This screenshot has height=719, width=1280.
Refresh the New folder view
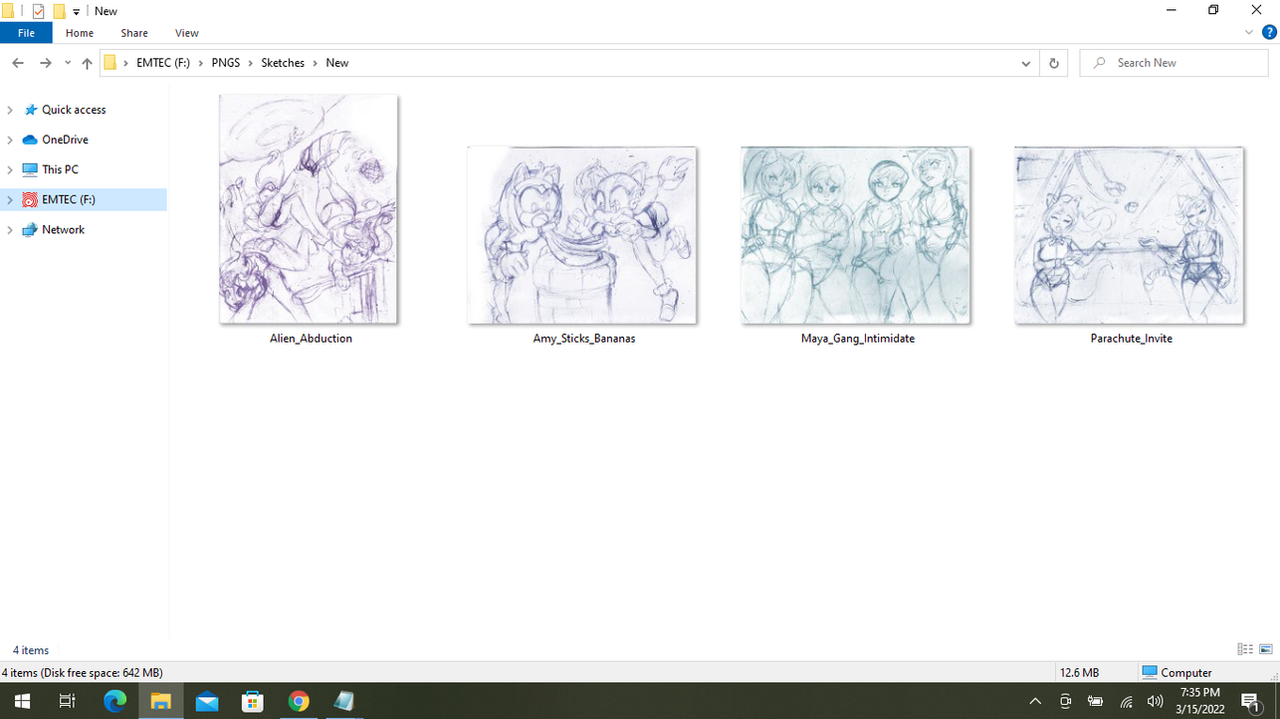tap(1053, 63)
